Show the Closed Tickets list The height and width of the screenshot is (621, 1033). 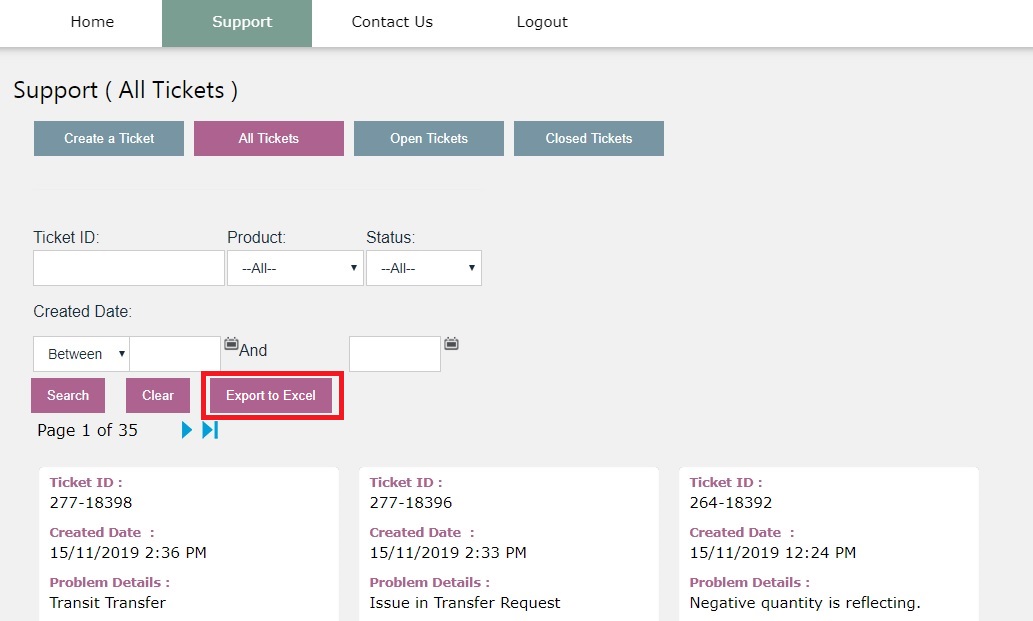[x=588, y=138]
